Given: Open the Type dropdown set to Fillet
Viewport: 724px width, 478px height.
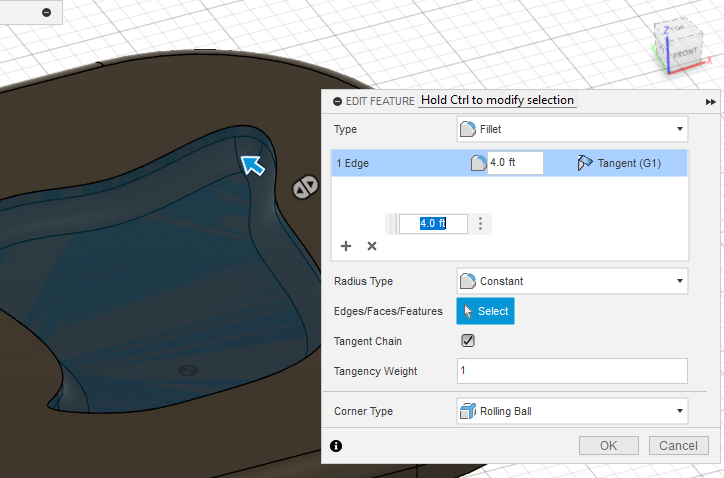Looking at the screenshot, I should [x=572, y=129].
